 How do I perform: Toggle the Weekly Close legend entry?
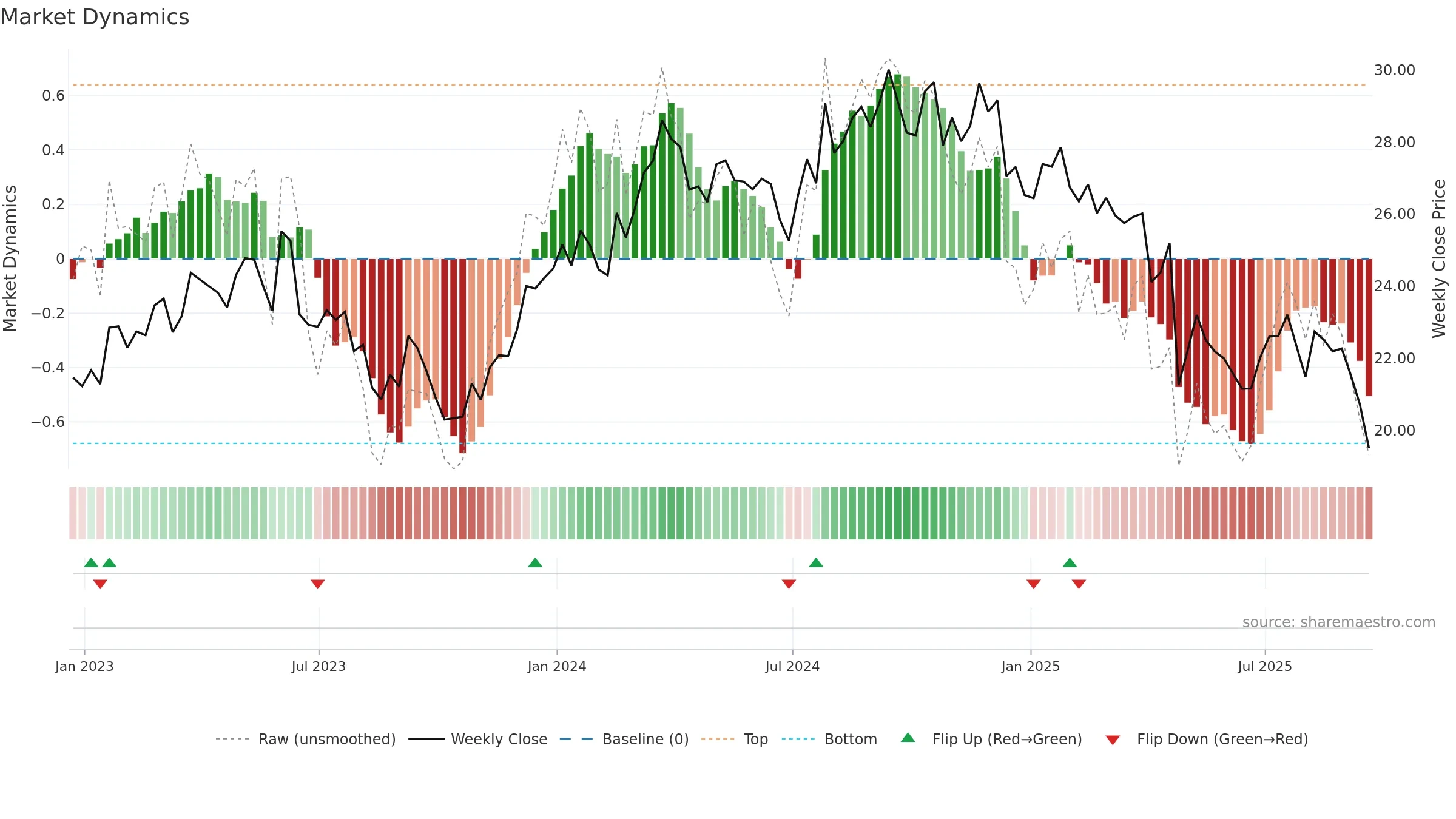(478, 739)
